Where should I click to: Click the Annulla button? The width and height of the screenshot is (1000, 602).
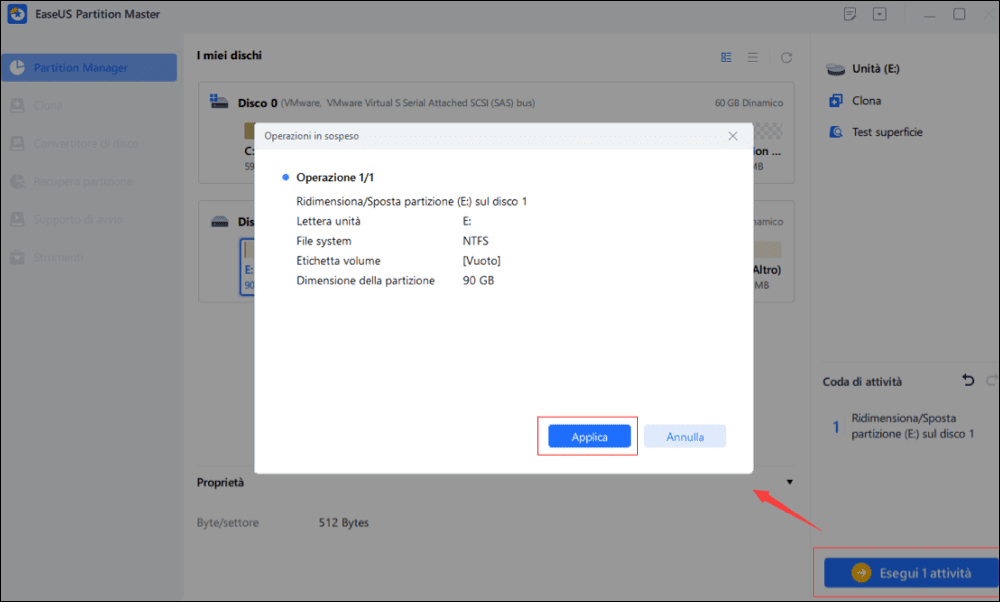click(685, 437)
